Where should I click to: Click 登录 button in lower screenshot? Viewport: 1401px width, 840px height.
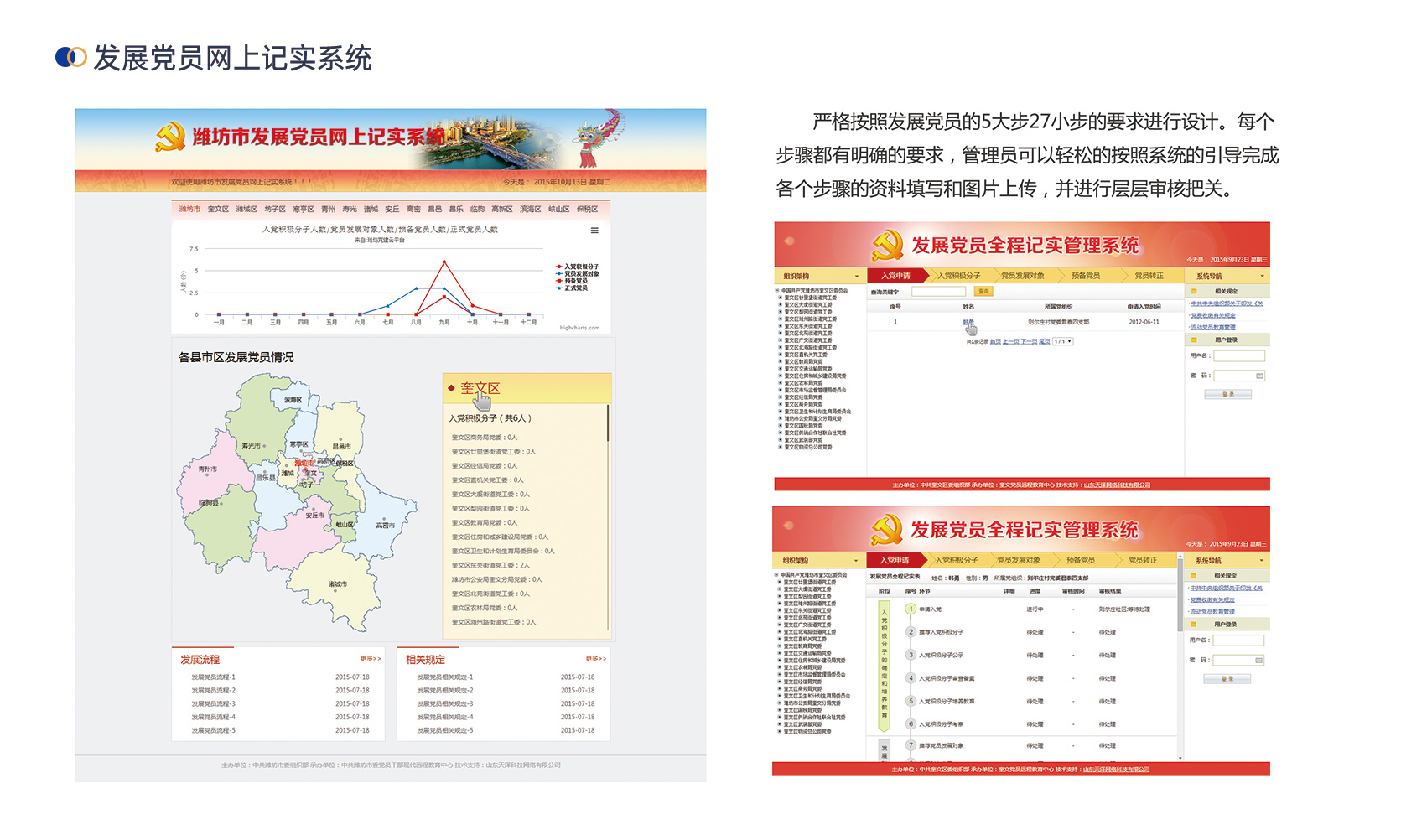[x=1227, y=679]
